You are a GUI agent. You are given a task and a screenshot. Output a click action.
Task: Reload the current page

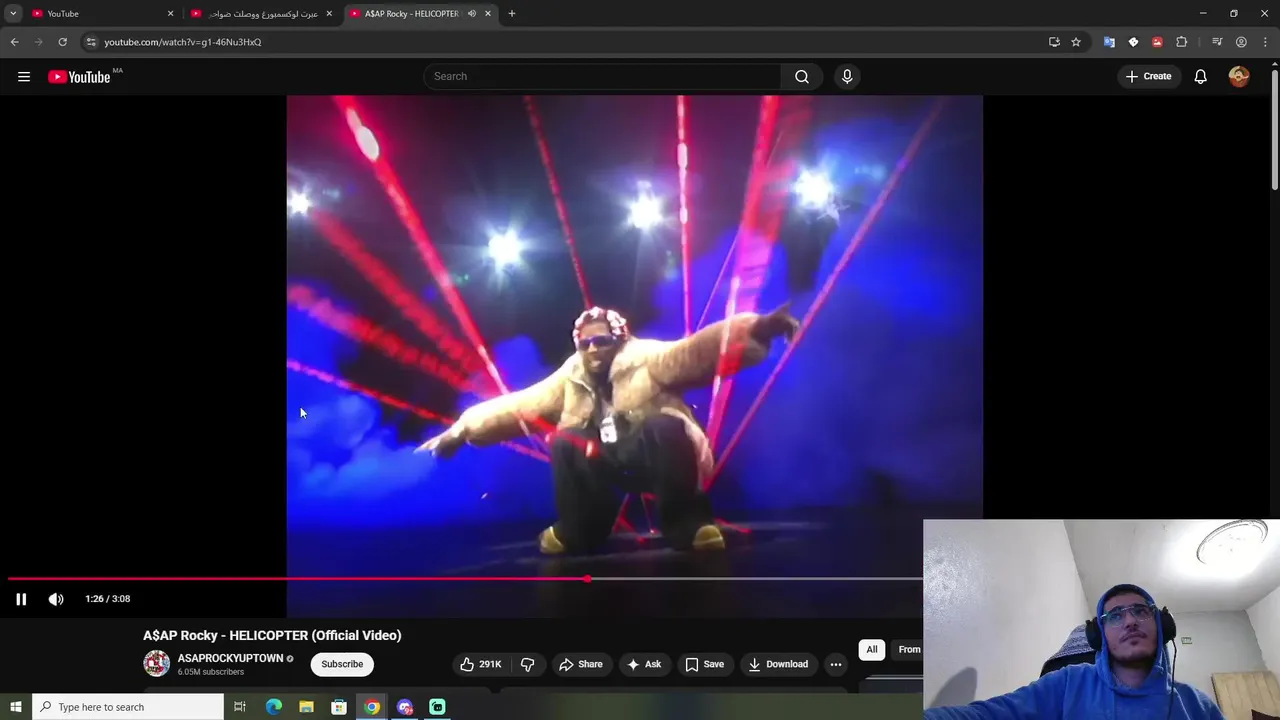tap(62, 42)
